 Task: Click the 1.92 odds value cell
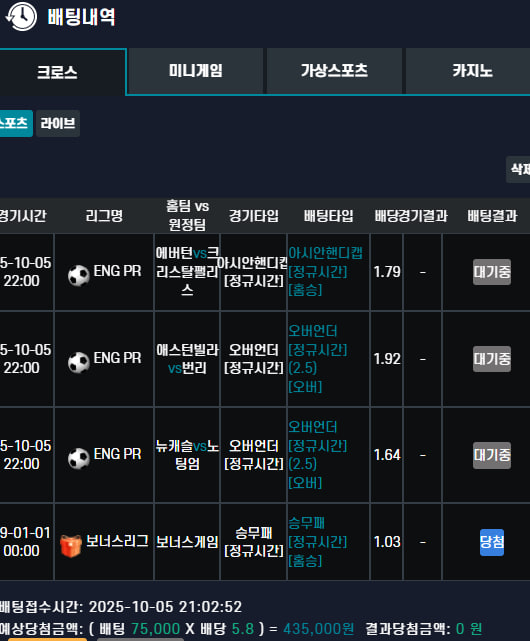(x=387, y=359)
